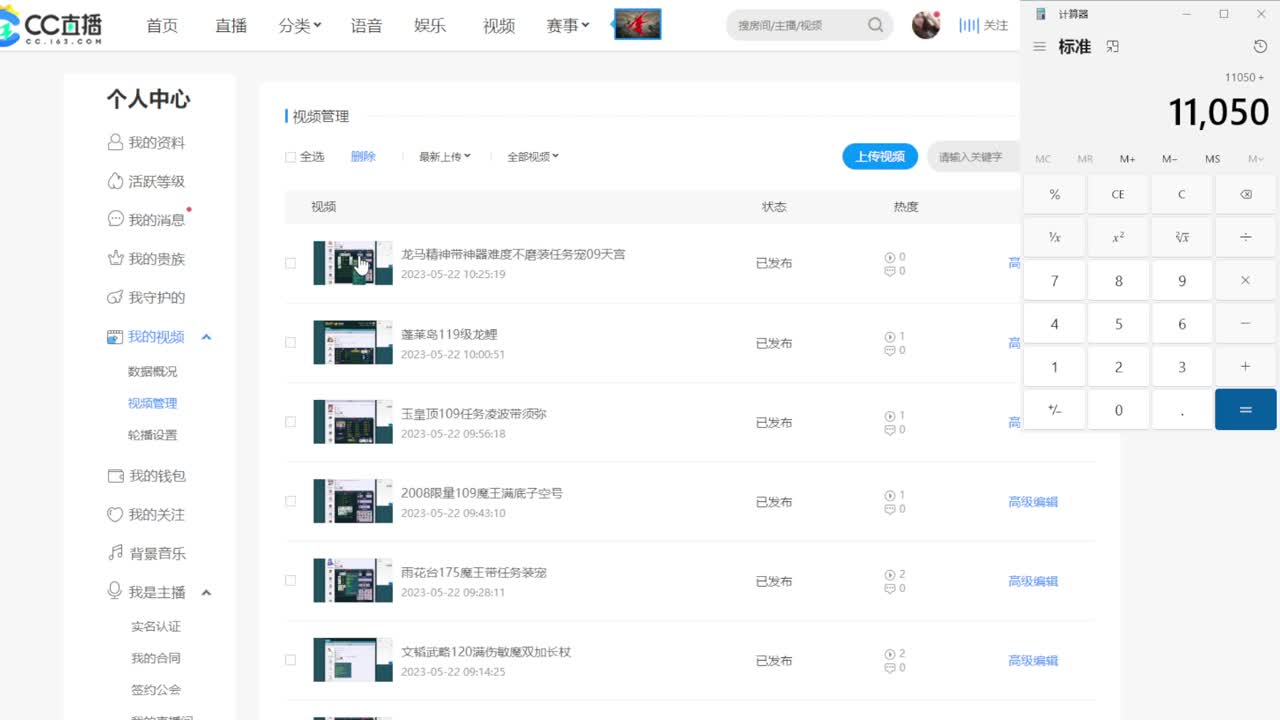Tick checkbox for 蓬莱岛119级龙鲤 video

291,343
